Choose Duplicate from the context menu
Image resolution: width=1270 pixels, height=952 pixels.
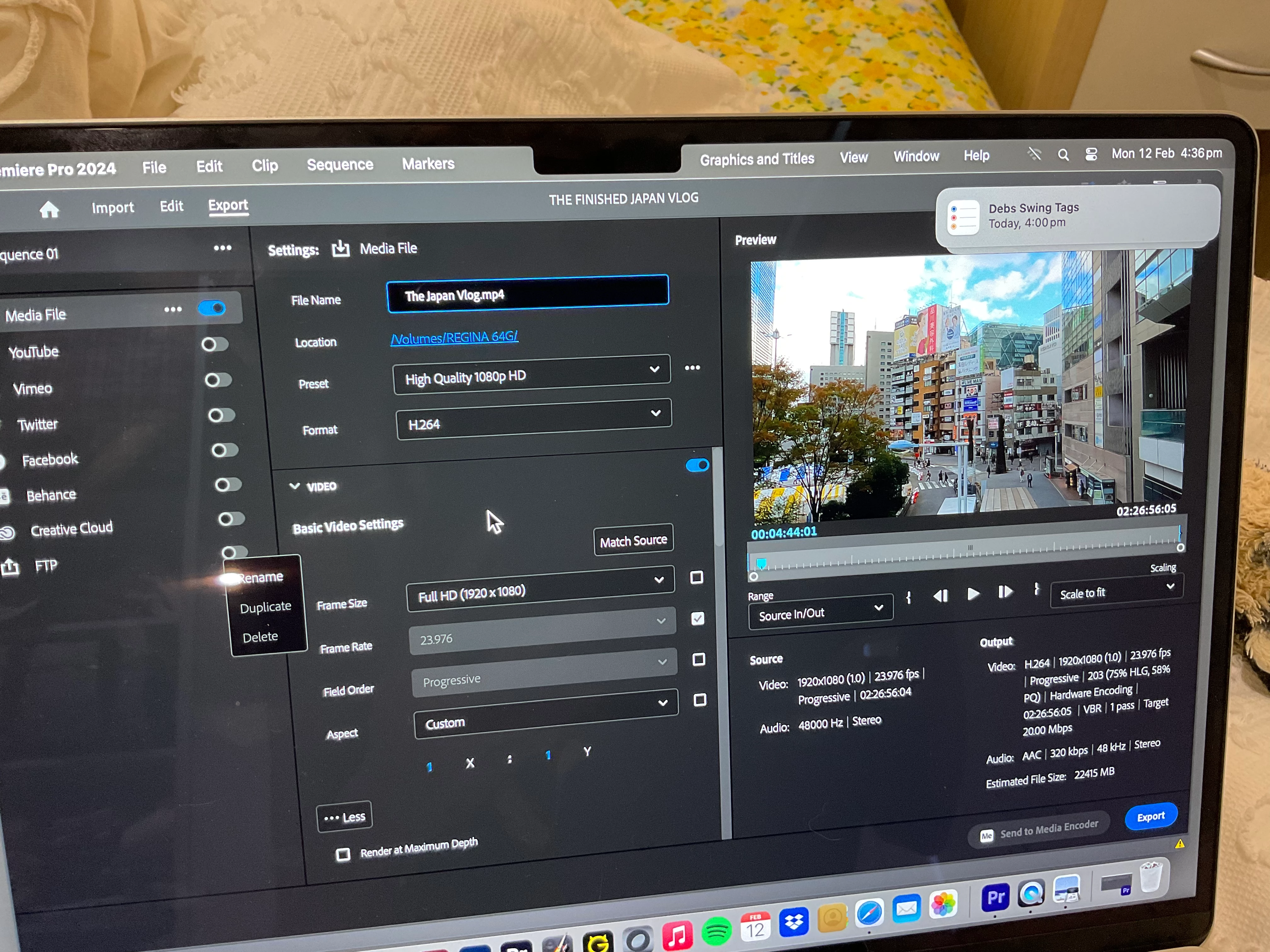click(266, 607)
